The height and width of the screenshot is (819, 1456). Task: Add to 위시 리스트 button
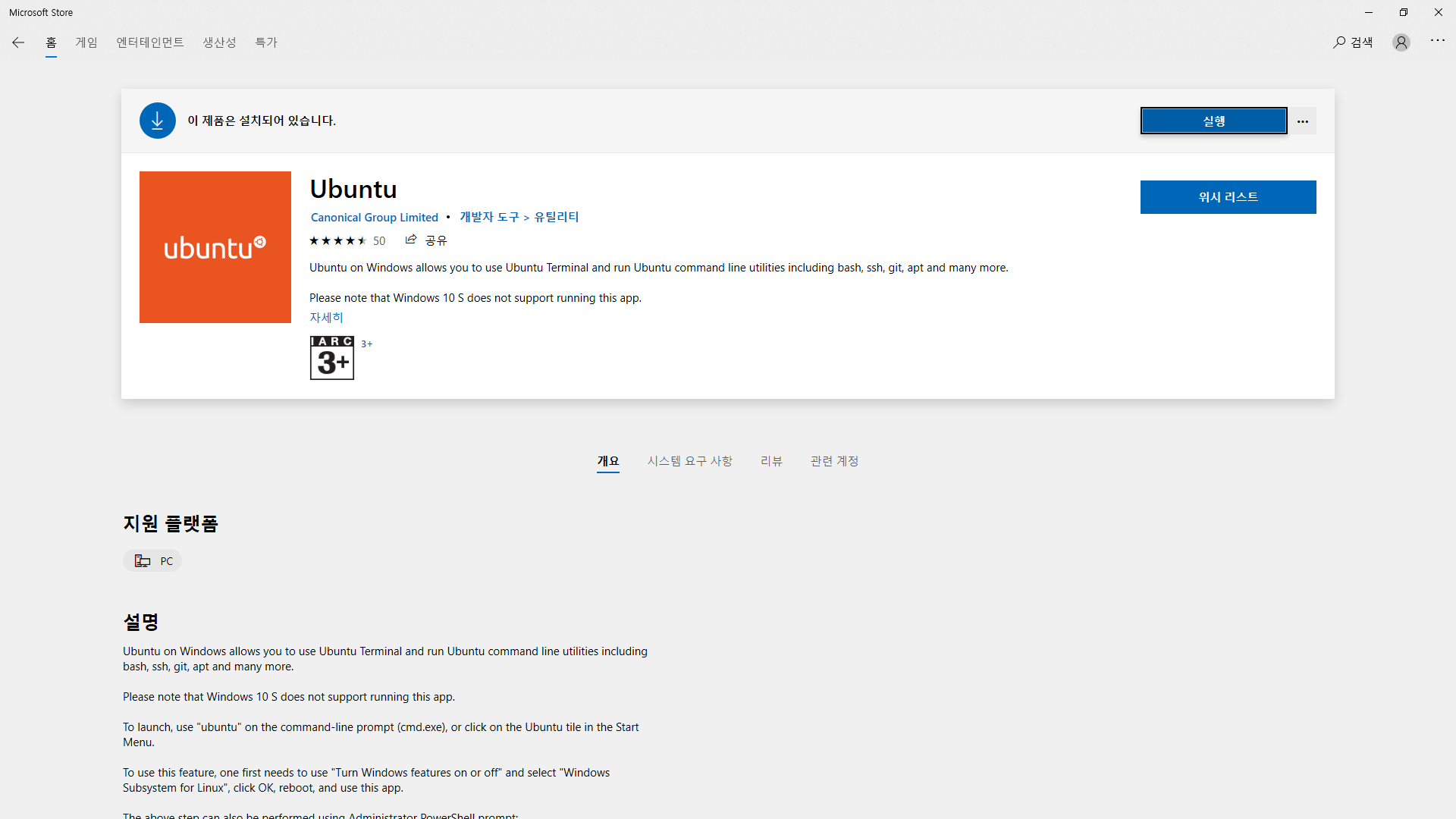pos(1228,197)
